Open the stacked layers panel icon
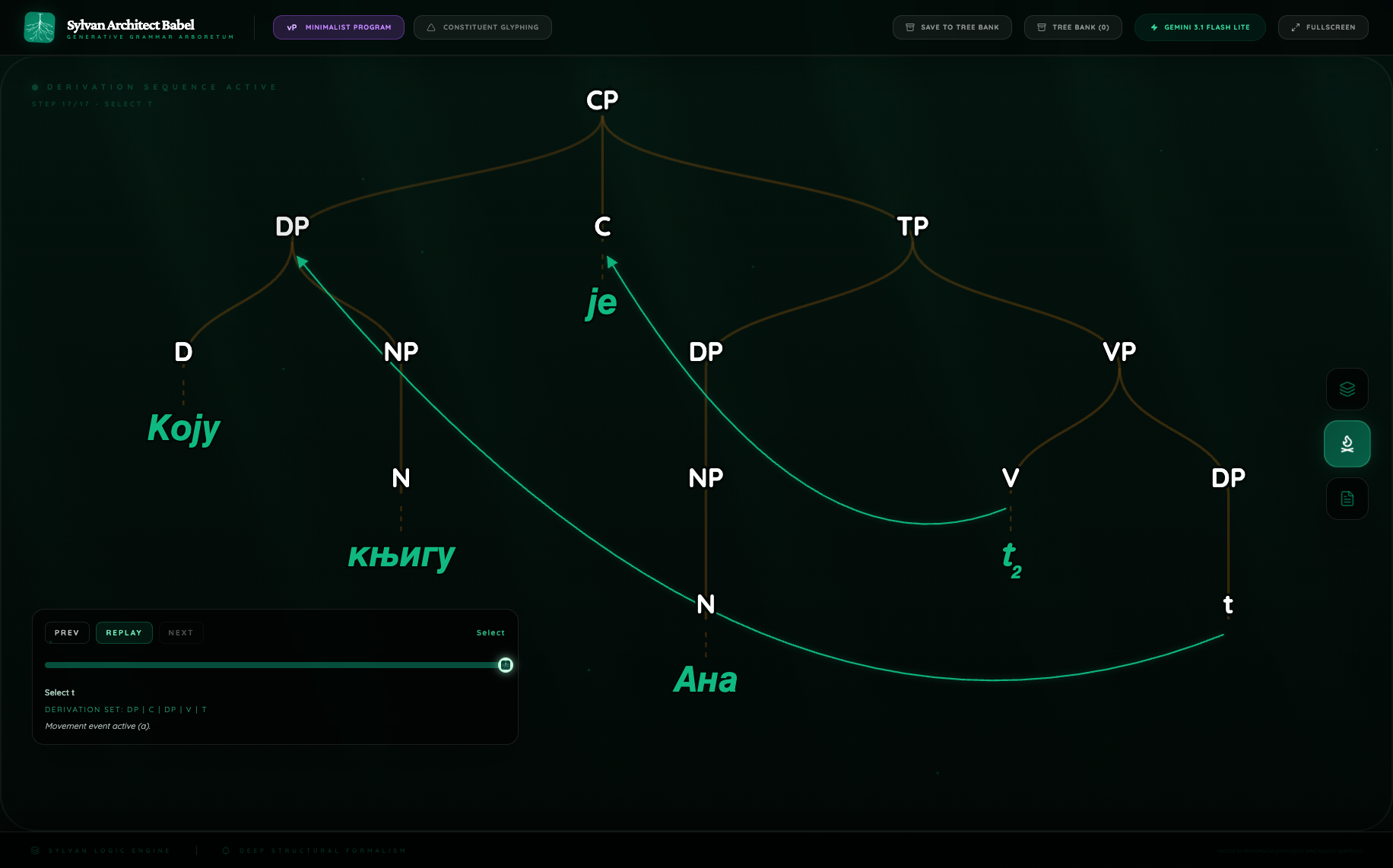The image size is (1393, 868). (1347, 389)
